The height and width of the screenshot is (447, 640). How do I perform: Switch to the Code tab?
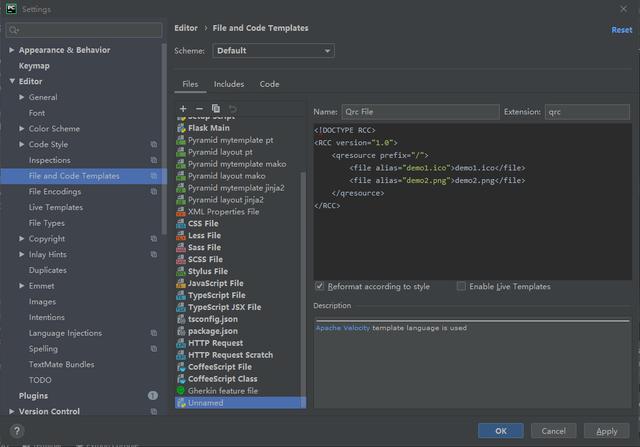click(x=269, y=84)
